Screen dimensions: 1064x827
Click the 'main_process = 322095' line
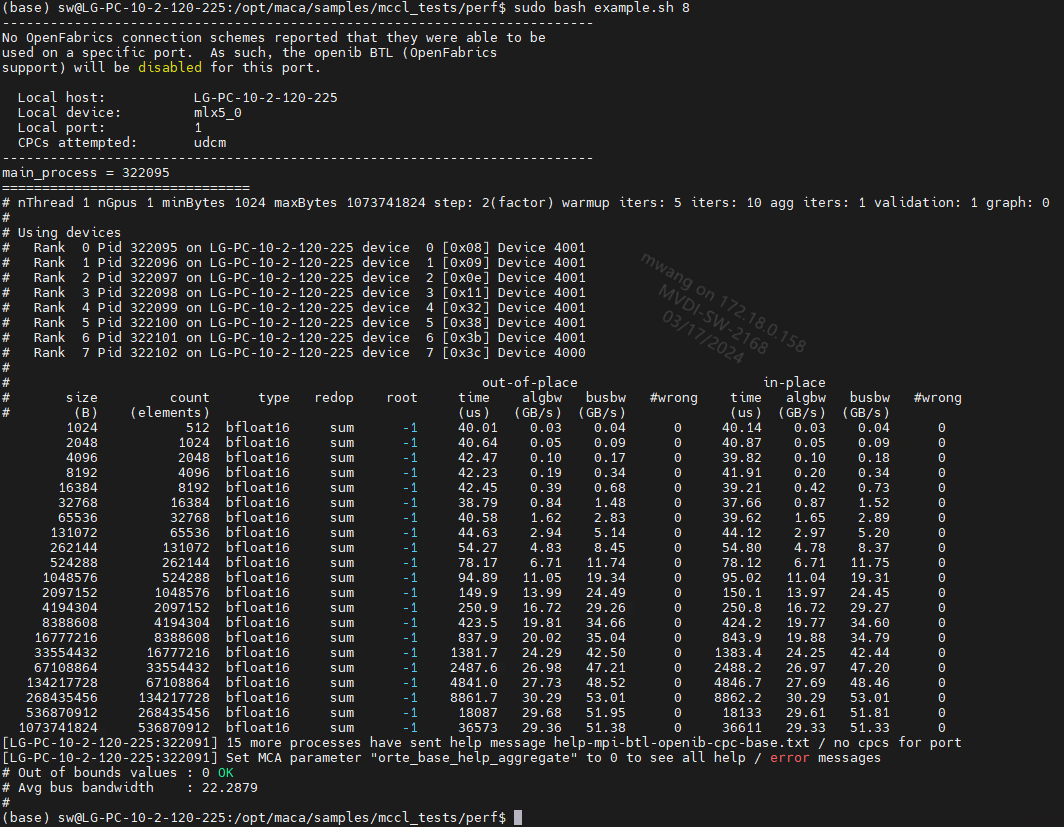tap(86, 173)
